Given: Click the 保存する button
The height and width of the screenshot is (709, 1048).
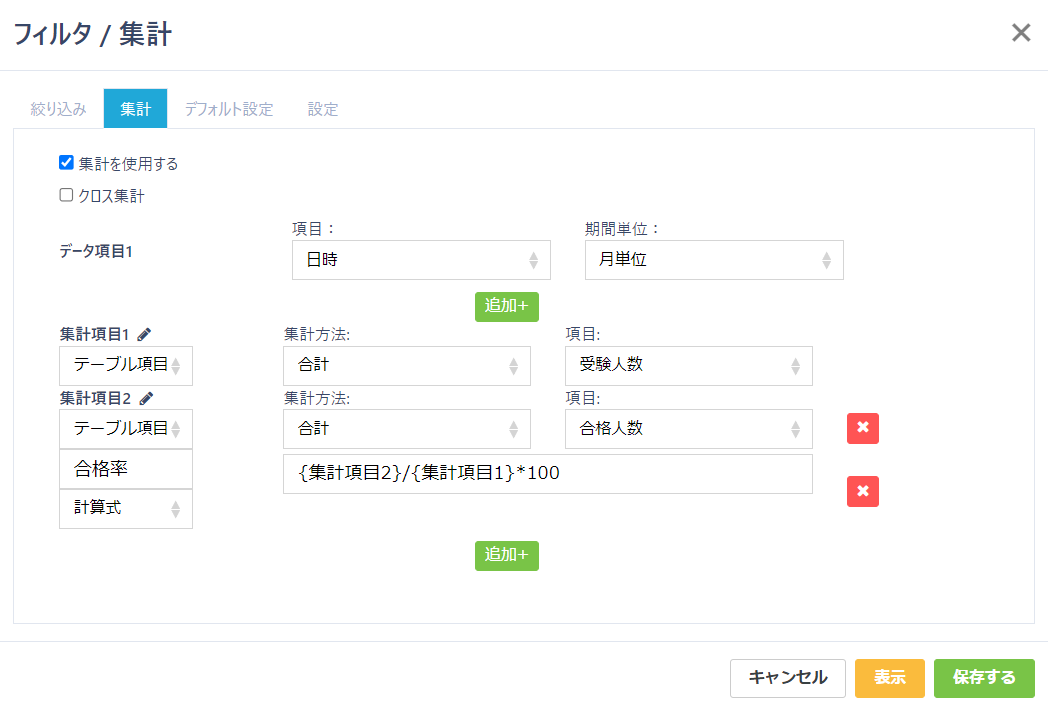Looking at the screenshot, I should 984,678.
